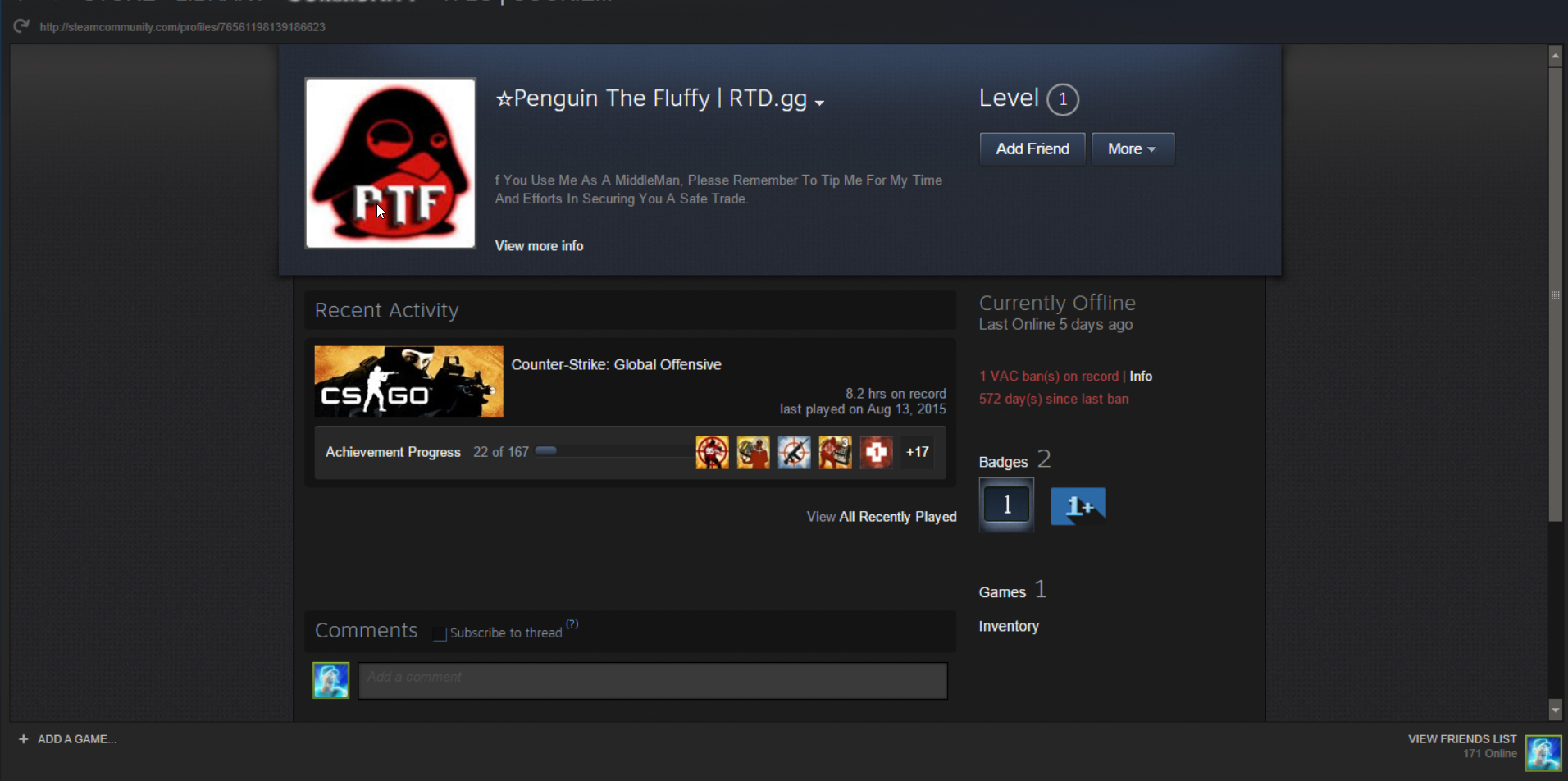Click the red medic cross achievement icon

coord(876,452)
